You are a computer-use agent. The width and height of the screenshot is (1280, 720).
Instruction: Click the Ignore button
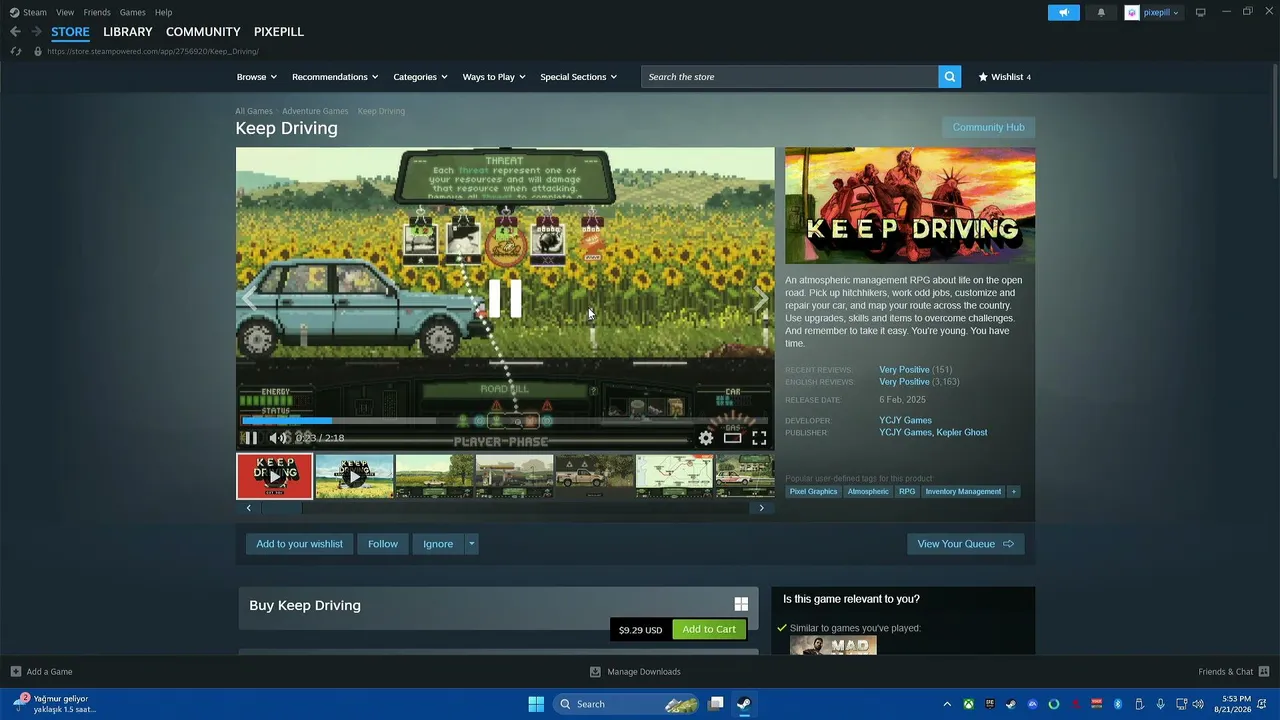[x=438, y=544]
